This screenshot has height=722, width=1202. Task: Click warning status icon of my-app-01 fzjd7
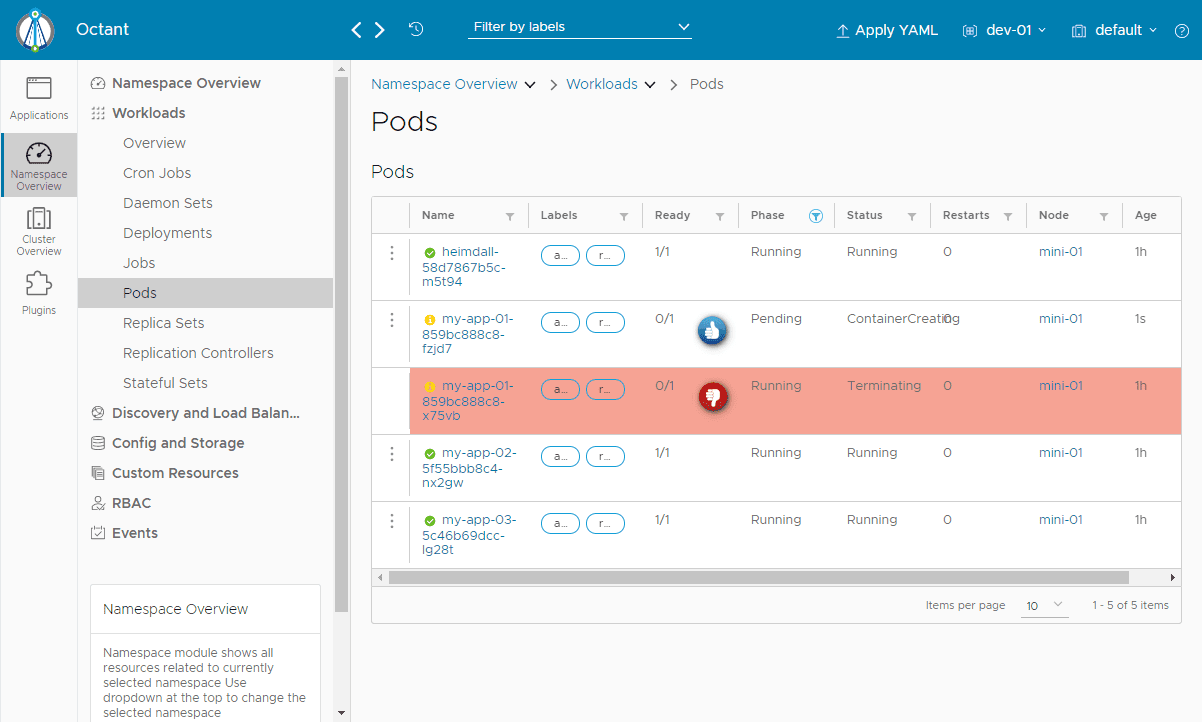pyautogui.click(x=430, y=320)
